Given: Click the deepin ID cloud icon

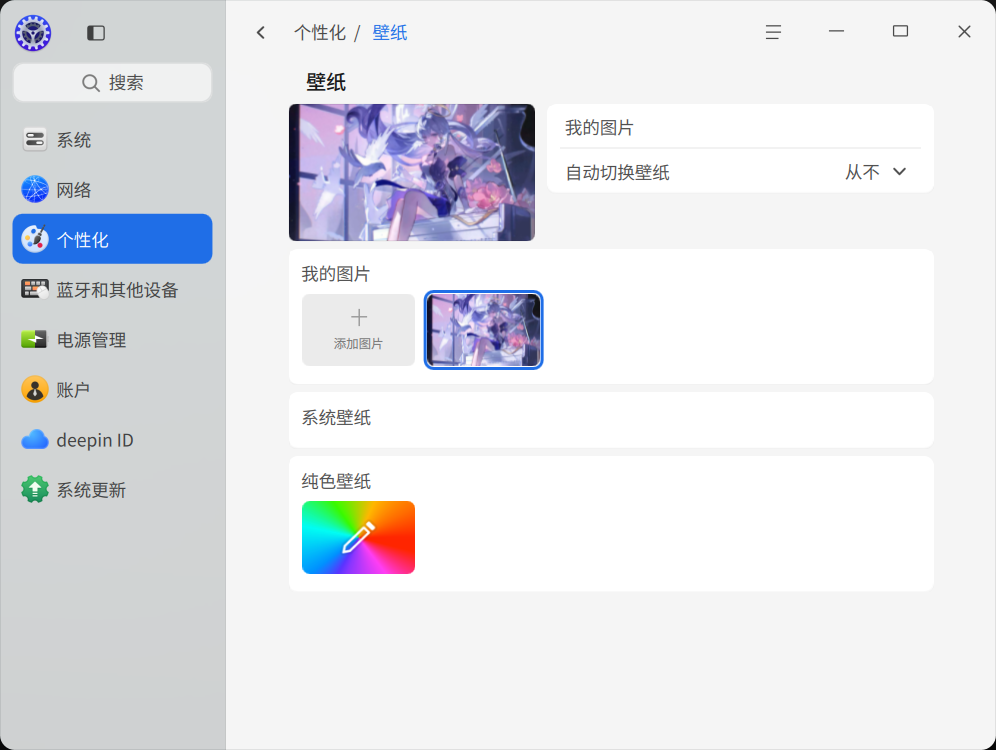Looking at the screenshot, I should coord(35,439).
